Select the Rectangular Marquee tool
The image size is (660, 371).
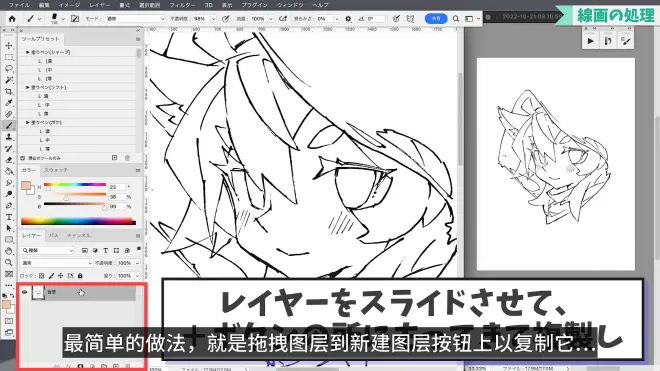[x=9, y=57]
